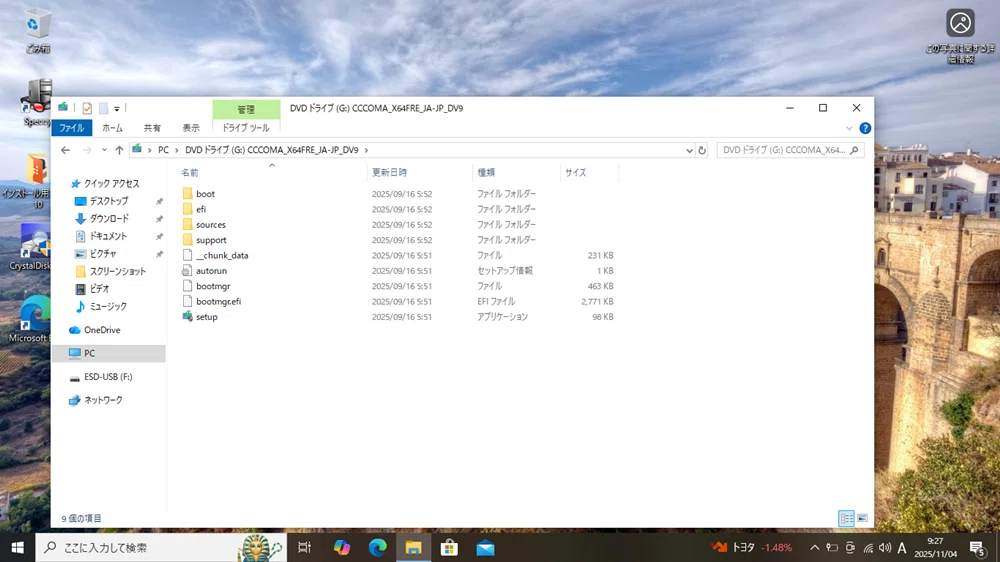1000x562 pixels.
Task: Click the Properties quick access toolbar icon
Action: [87, 108]
